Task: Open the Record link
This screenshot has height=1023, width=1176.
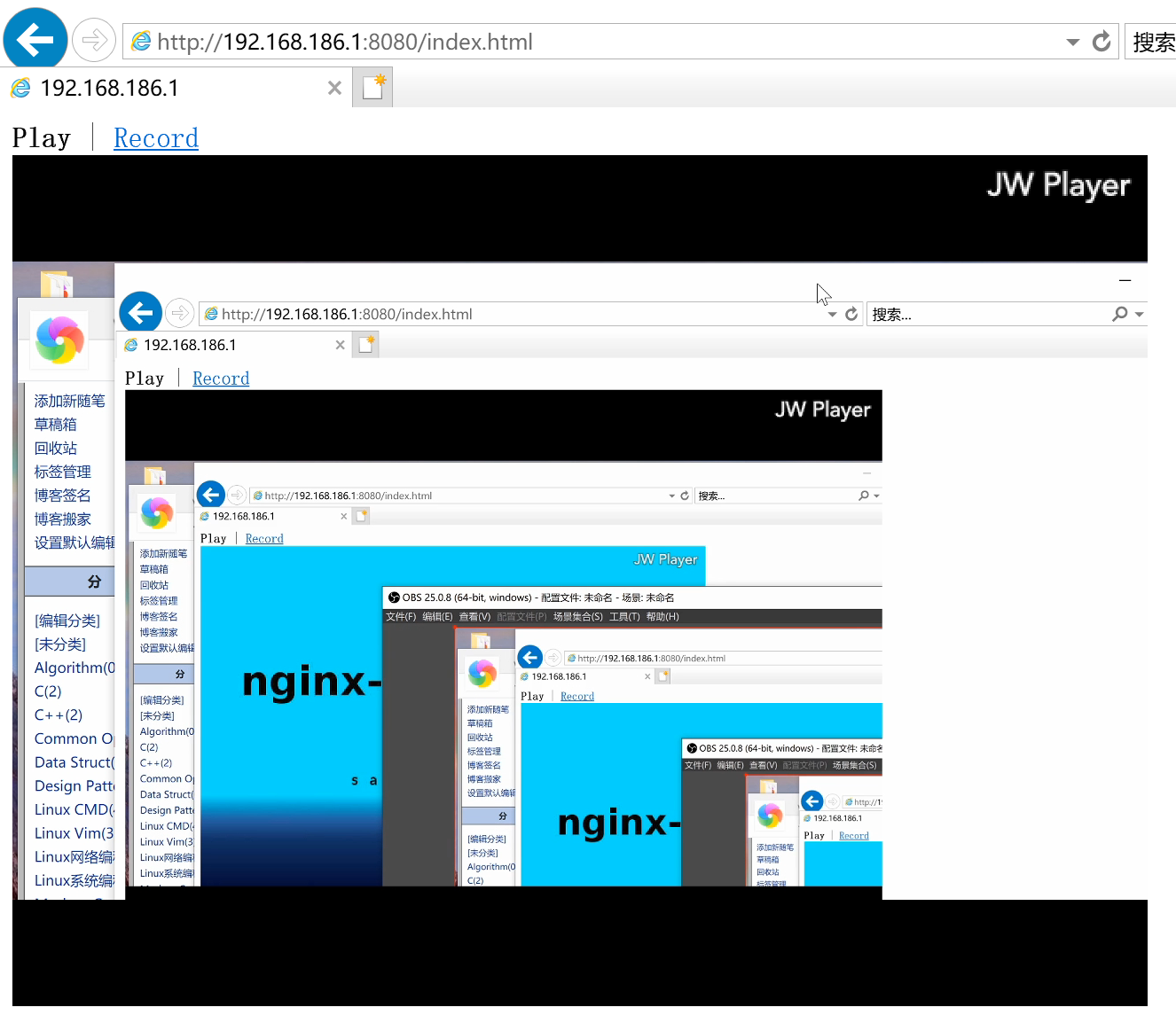Action: [x=156, y=138]
